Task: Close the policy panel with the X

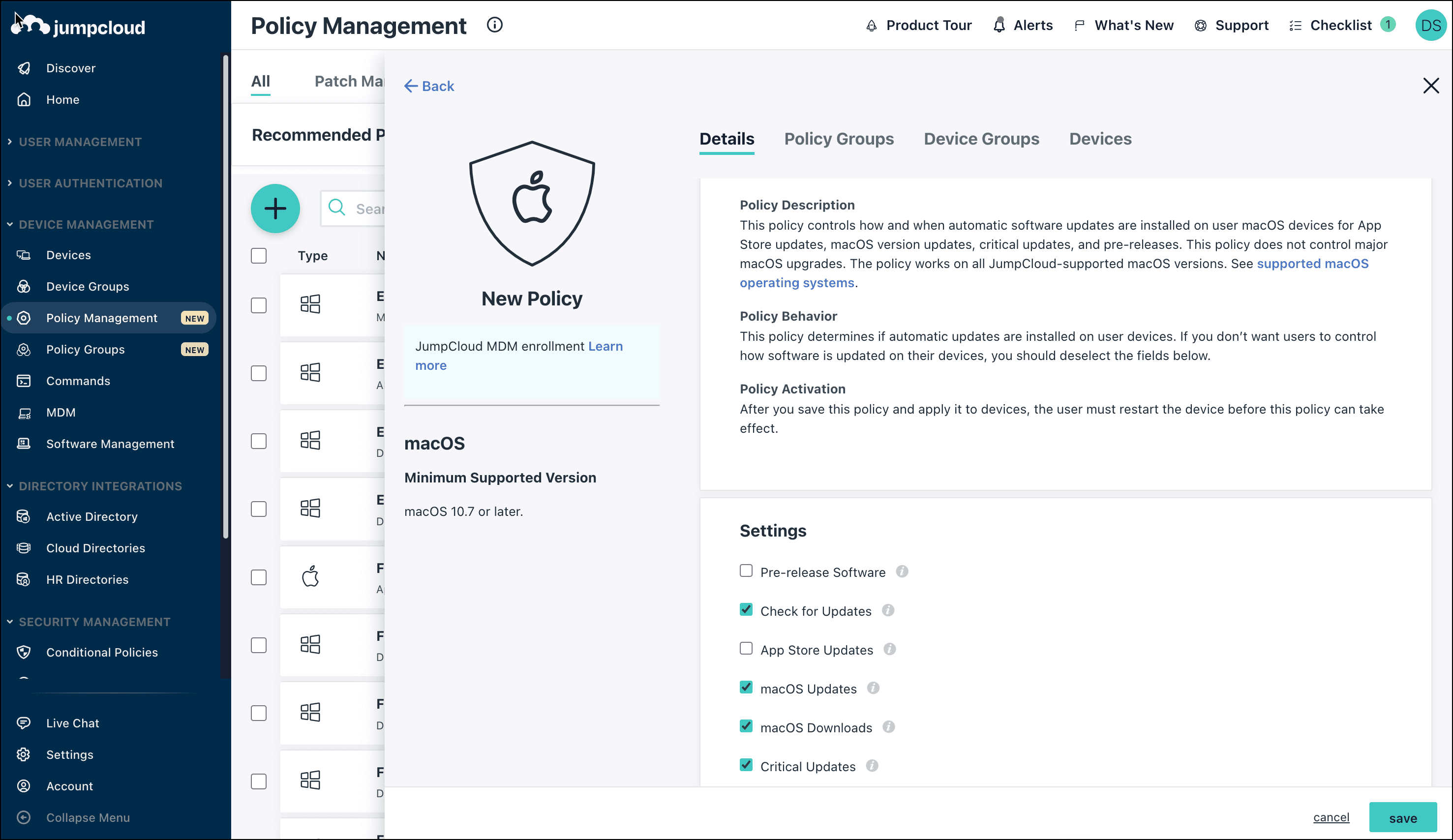Action: (x=1430, y=86)
